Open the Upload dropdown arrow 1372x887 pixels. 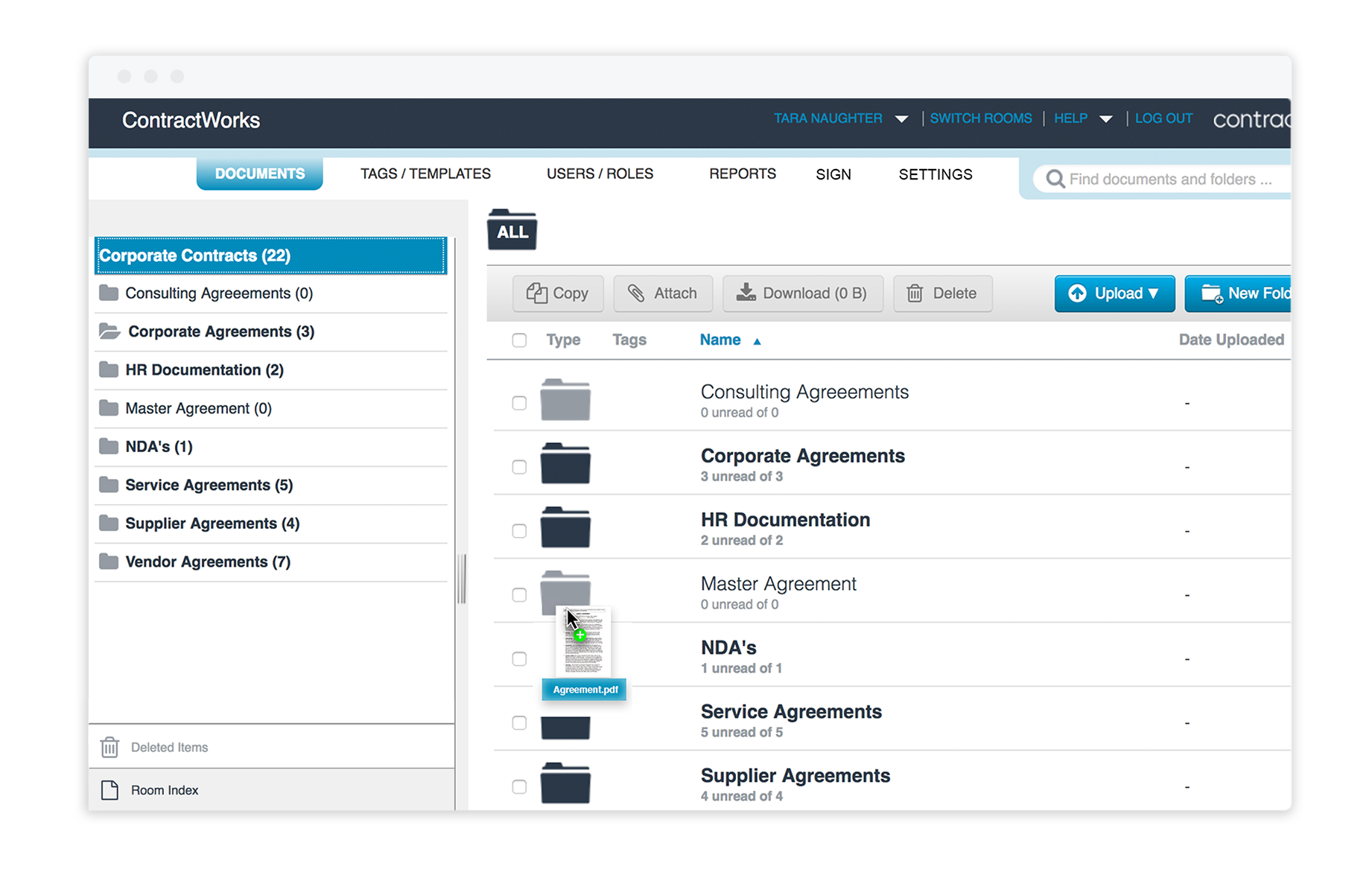pyautogui.click(x=1152, y=293)
